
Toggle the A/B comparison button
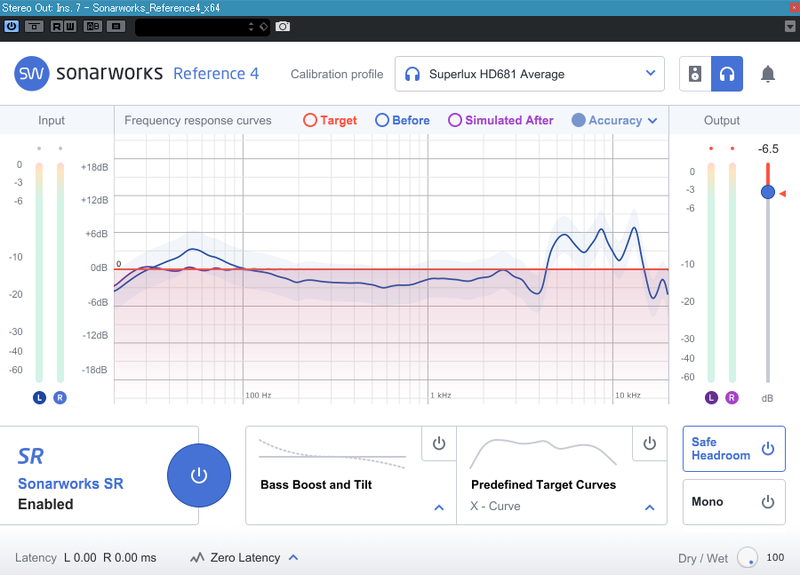[93, 26]
